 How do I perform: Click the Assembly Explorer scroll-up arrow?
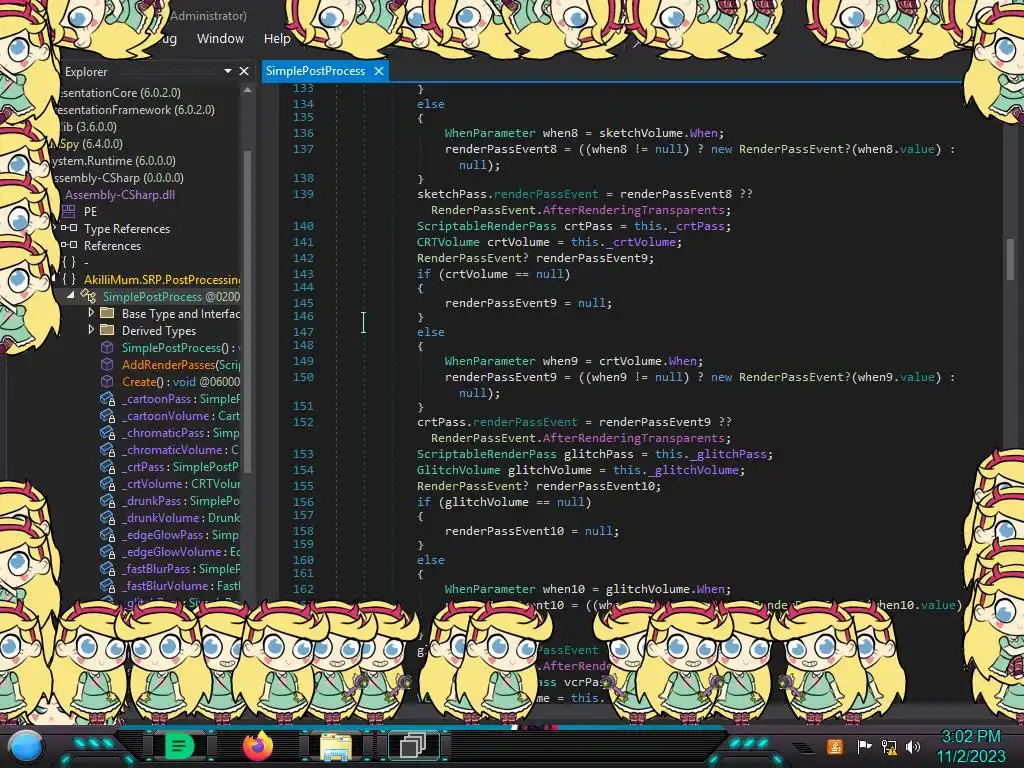(247, 90)
